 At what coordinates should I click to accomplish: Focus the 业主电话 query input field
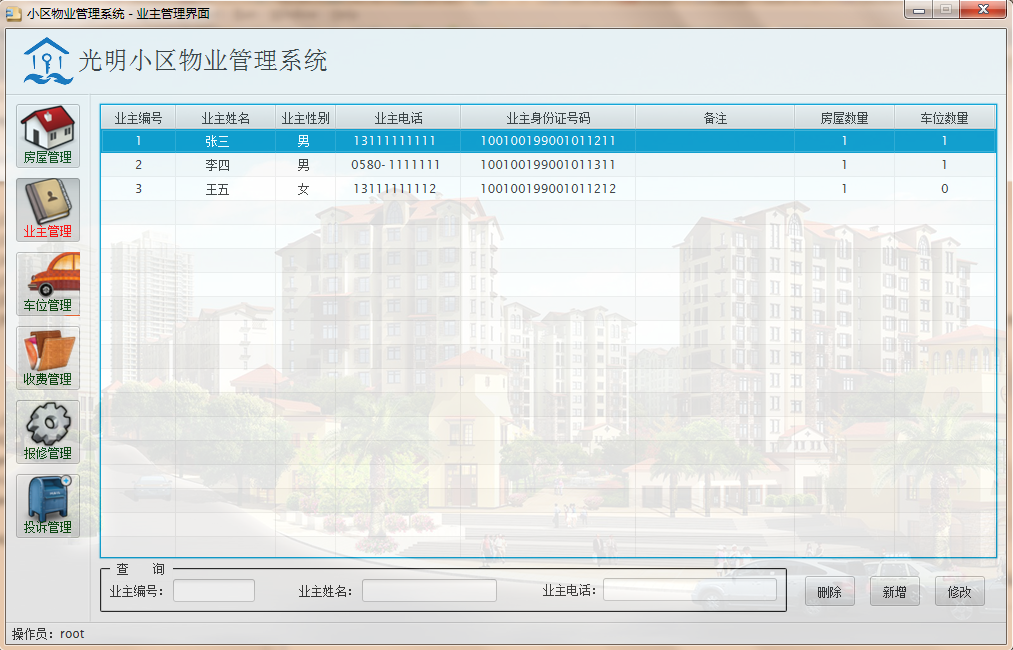tap(690, 589)
